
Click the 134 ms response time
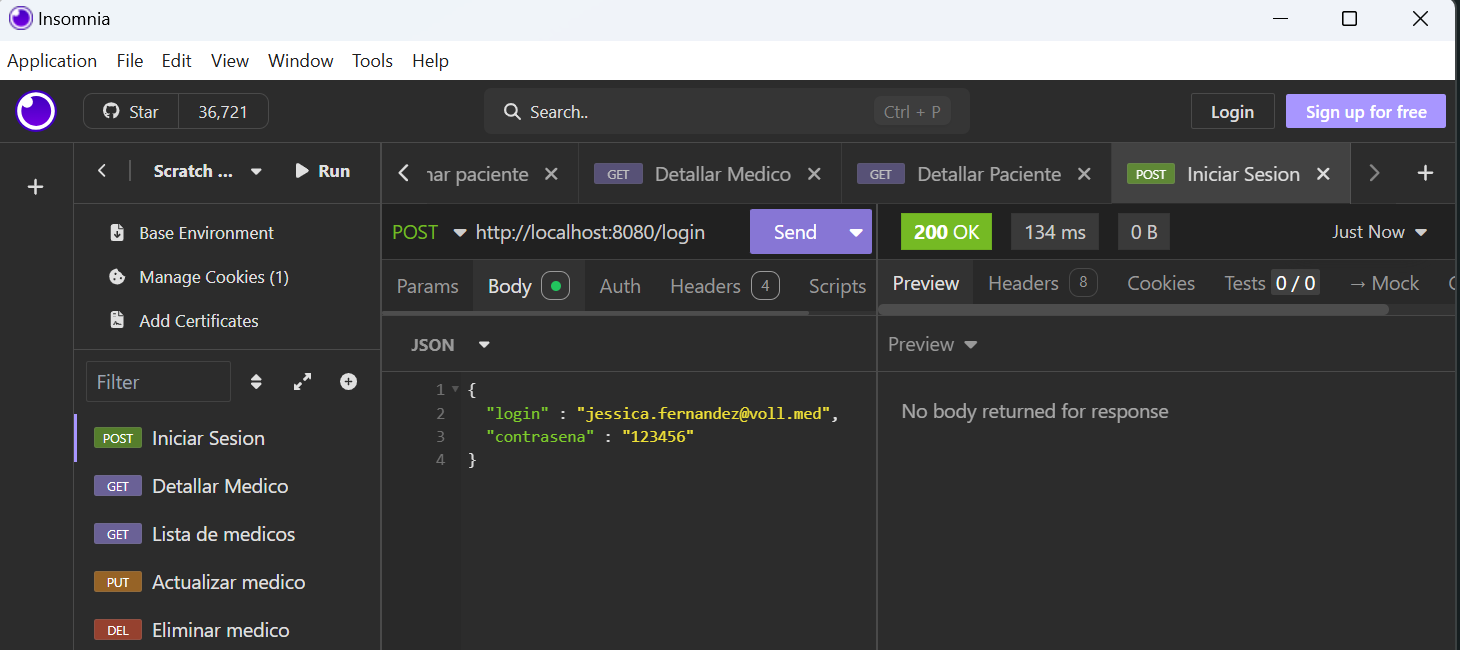tap(1055, 232)
